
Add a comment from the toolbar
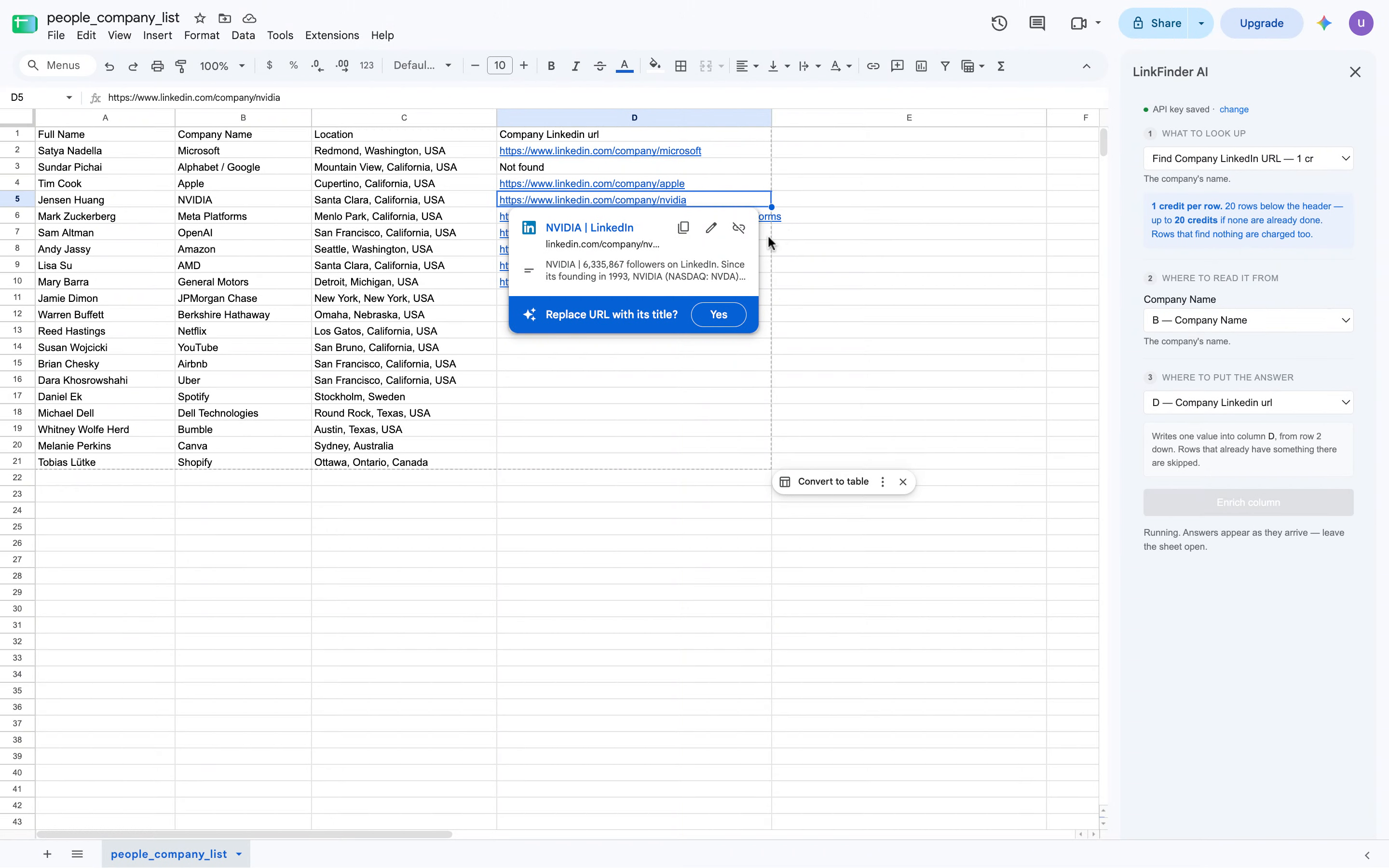click(x=897, y=66)
